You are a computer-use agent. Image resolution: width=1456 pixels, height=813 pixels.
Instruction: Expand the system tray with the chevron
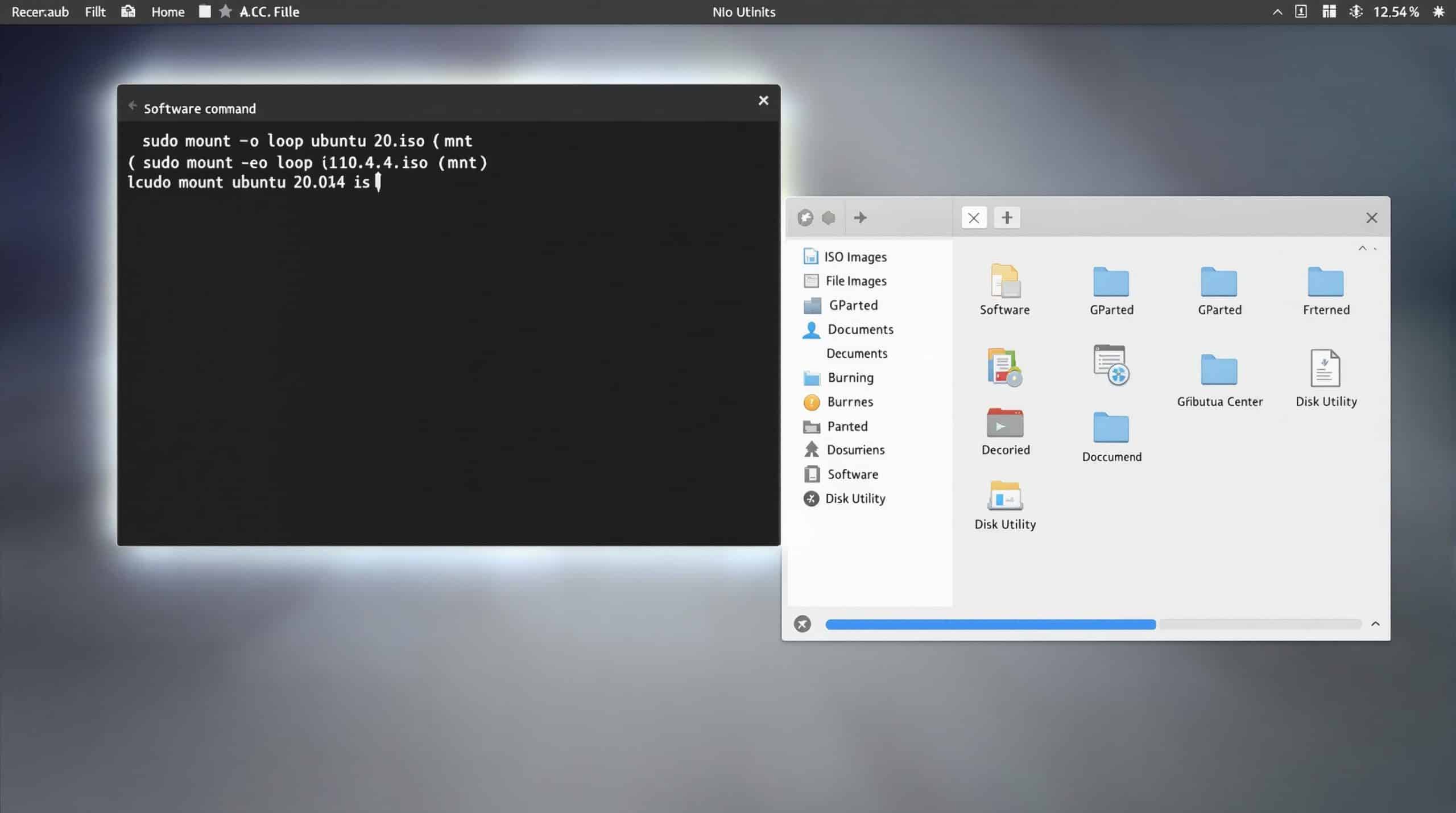pos(1276,11)
